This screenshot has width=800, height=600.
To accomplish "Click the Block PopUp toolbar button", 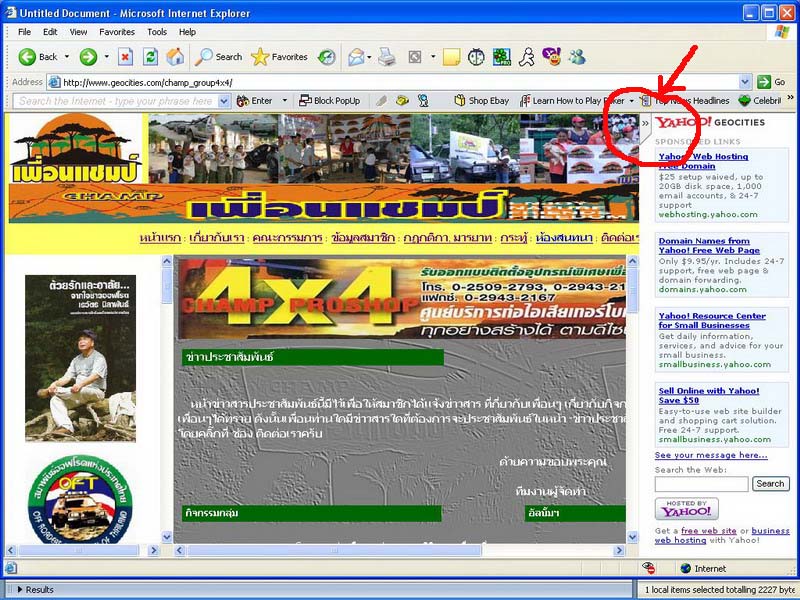I will [329, 101].
